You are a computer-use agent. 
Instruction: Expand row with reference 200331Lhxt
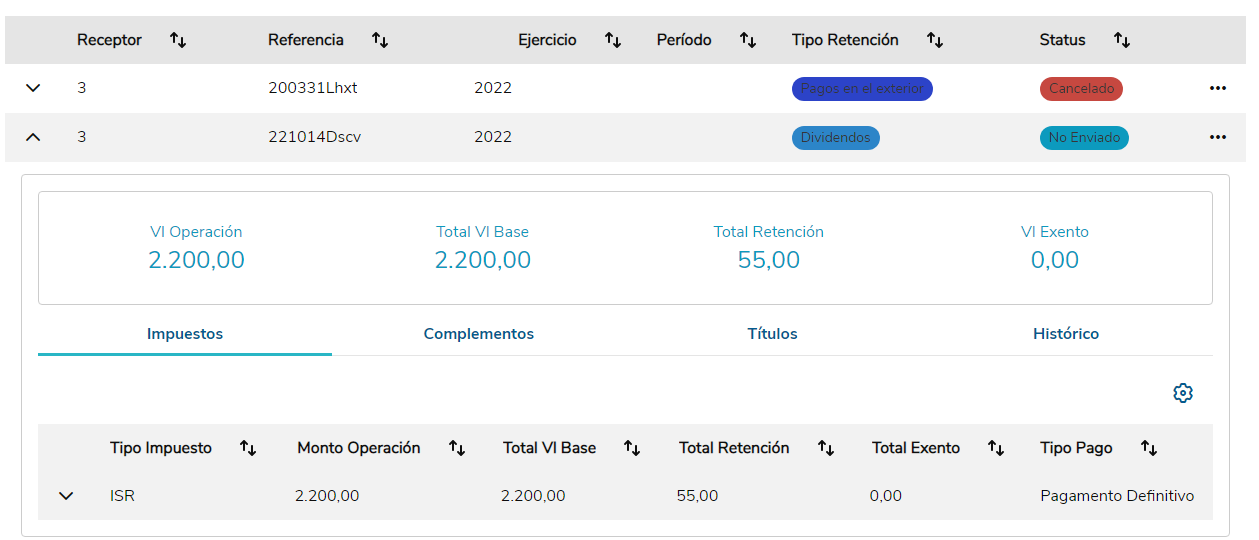point(33,88)
